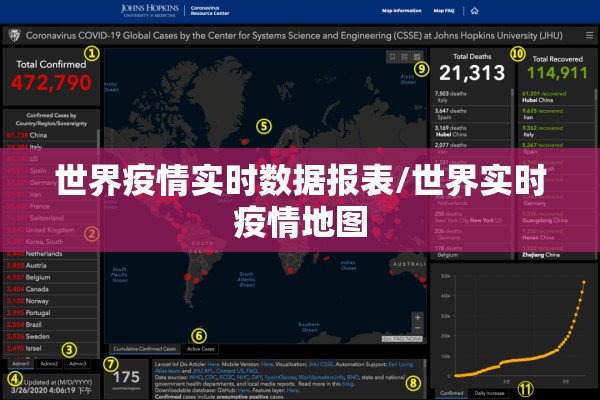Open the Esri Living Atlas team link
This screenshot has height=400, width=600.
point(401,364)
